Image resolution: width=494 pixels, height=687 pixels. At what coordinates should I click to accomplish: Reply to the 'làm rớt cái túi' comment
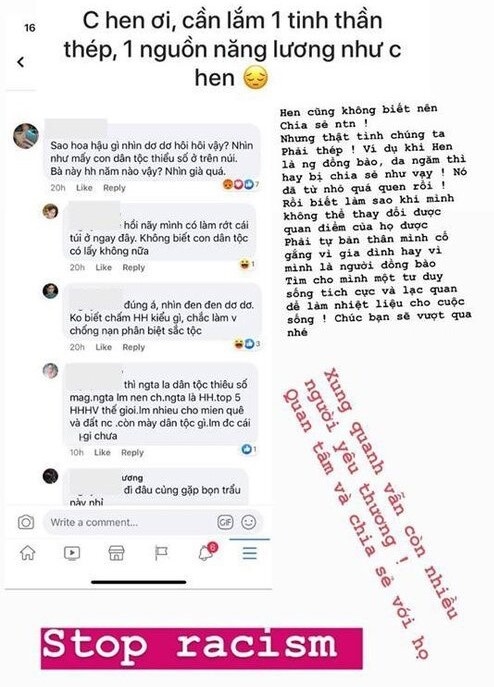(x=133, y=268)
